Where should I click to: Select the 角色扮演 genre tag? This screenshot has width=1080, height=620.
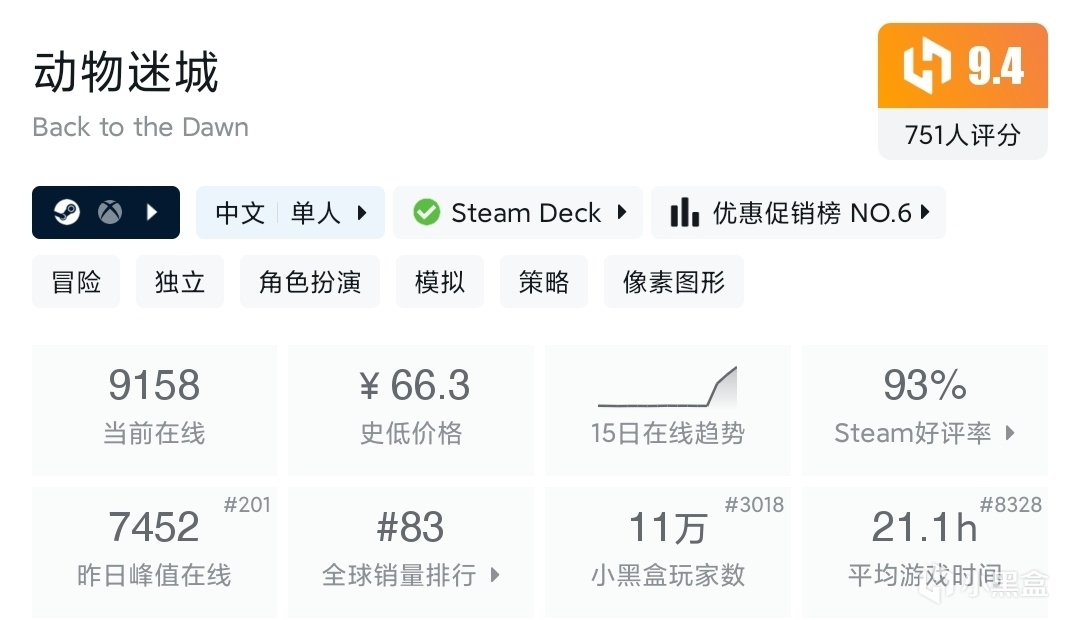pos(310,282)
